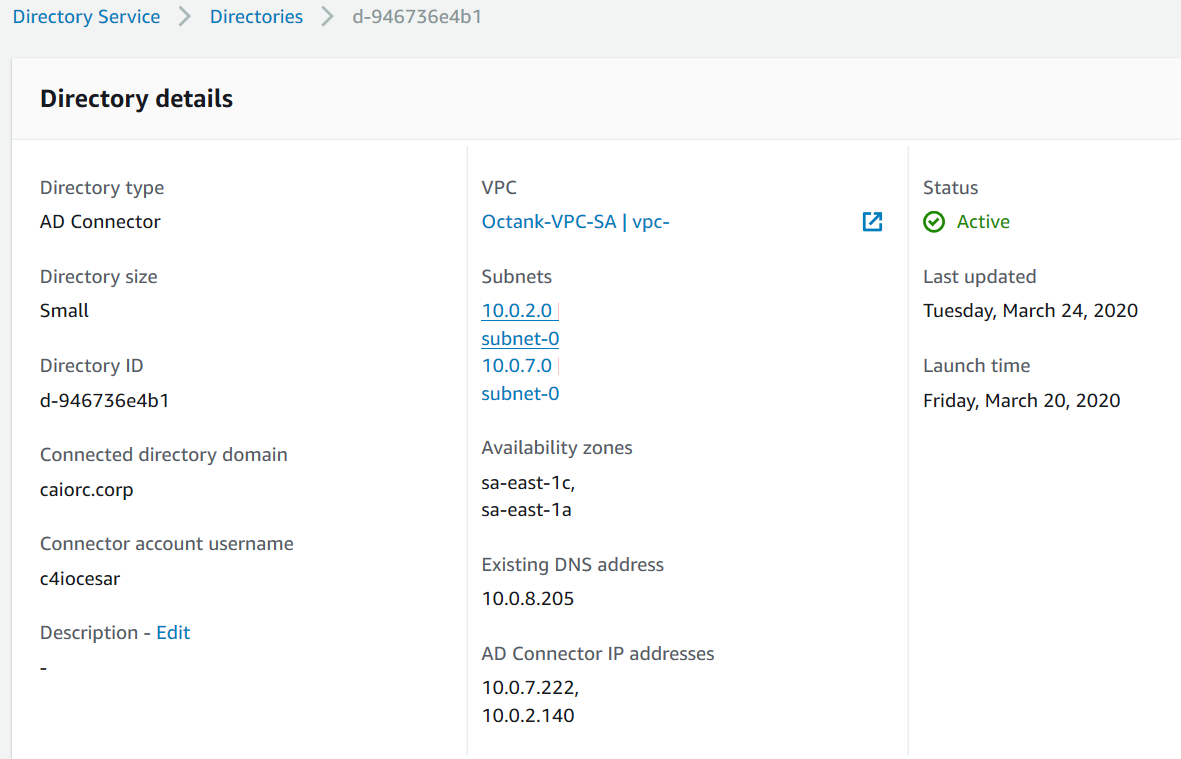Navigate to the Directories breadcrumb
Screen dimensions: 1181x759
click(x=256, y=17)
